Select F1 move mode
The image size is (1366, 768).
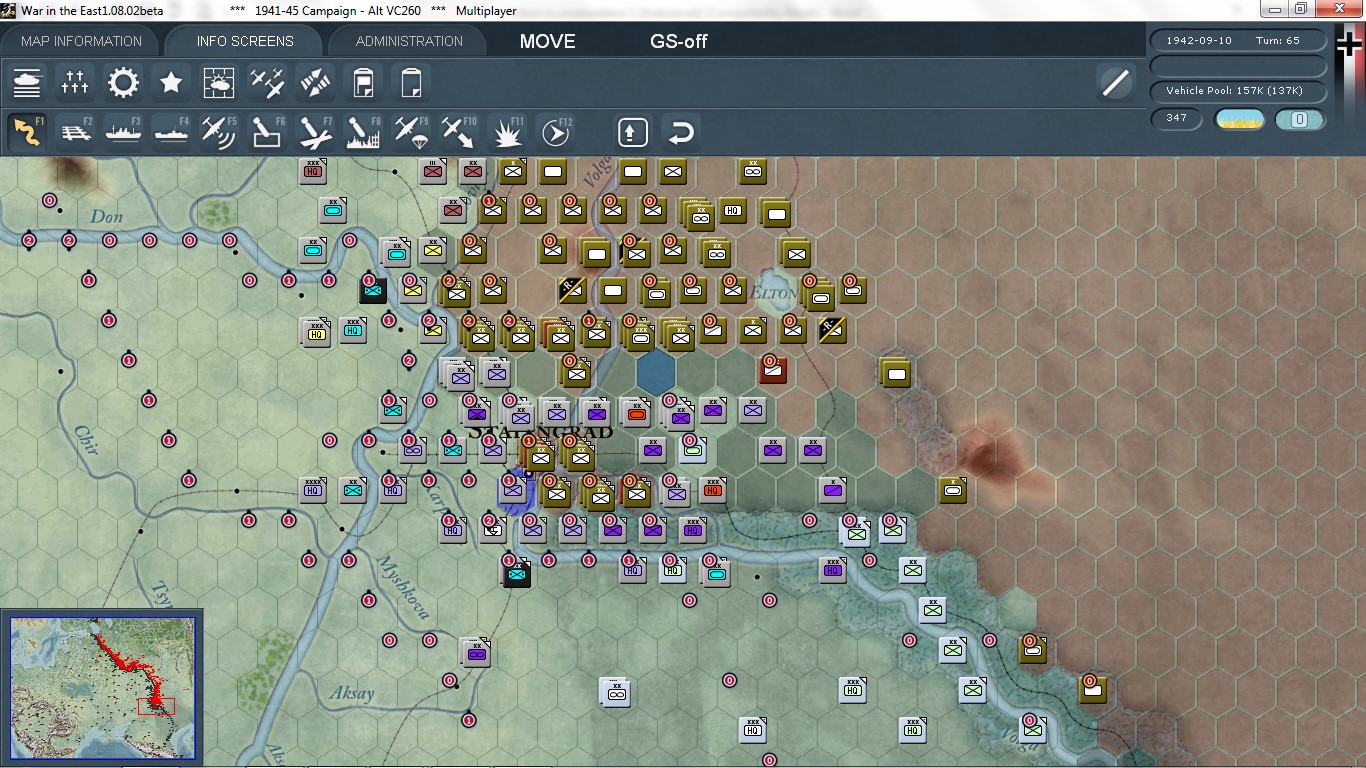tap(27, 132)
